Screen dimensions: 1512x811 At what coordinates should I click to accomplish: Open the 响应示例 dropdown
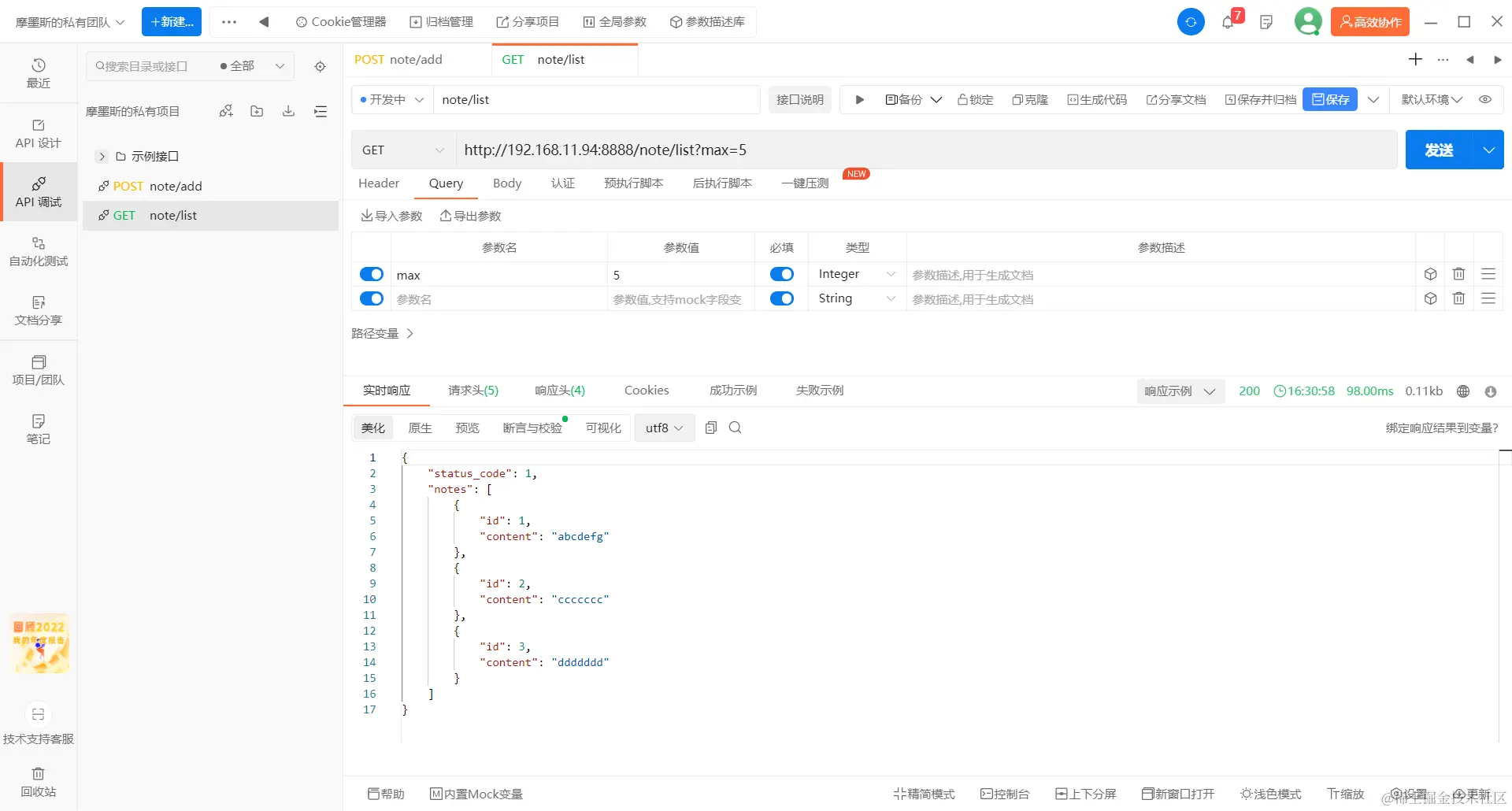tap(1180, 391)
